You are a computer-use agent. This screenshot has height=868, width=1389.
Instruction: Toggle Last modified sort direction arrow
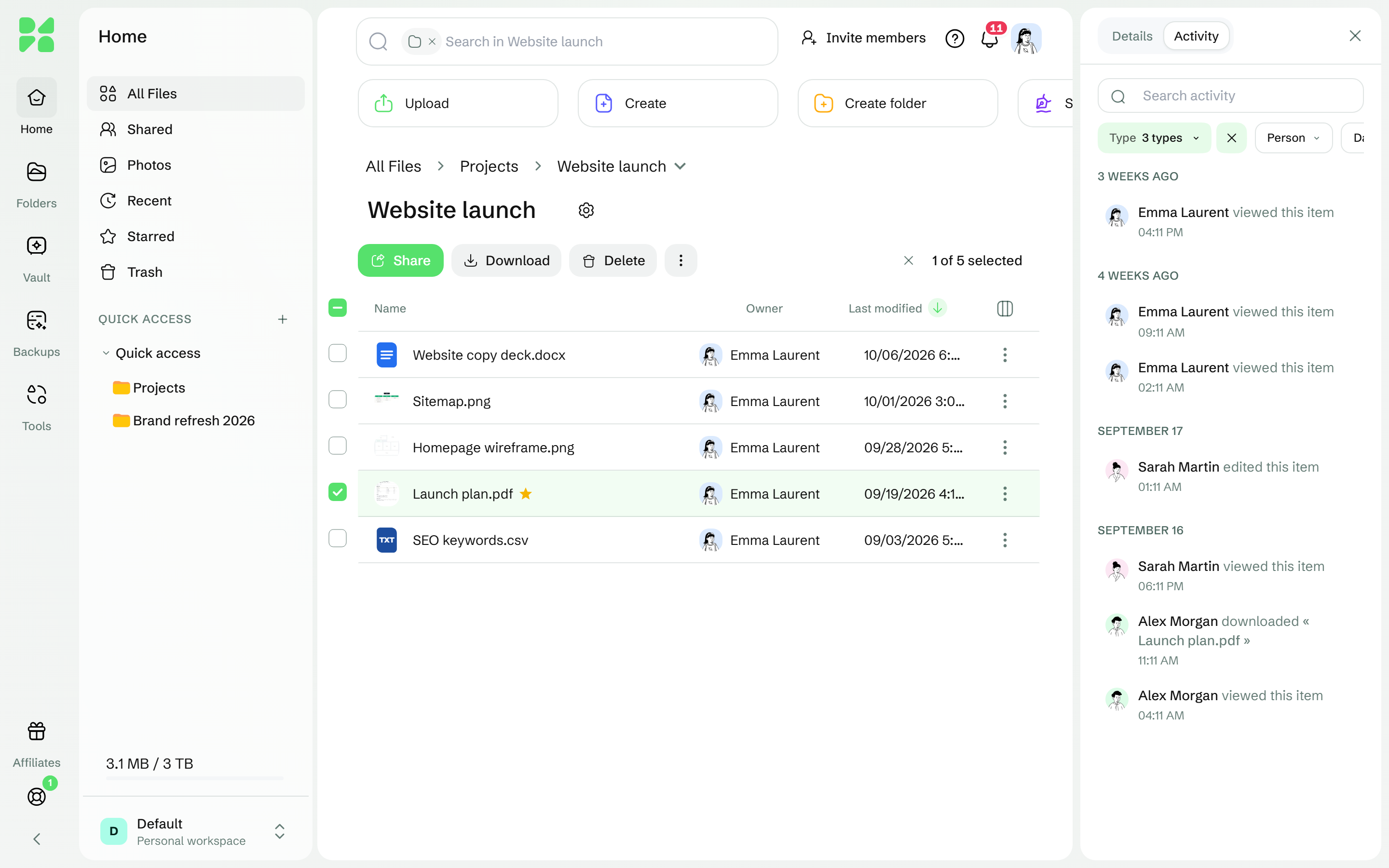[937, 308]
